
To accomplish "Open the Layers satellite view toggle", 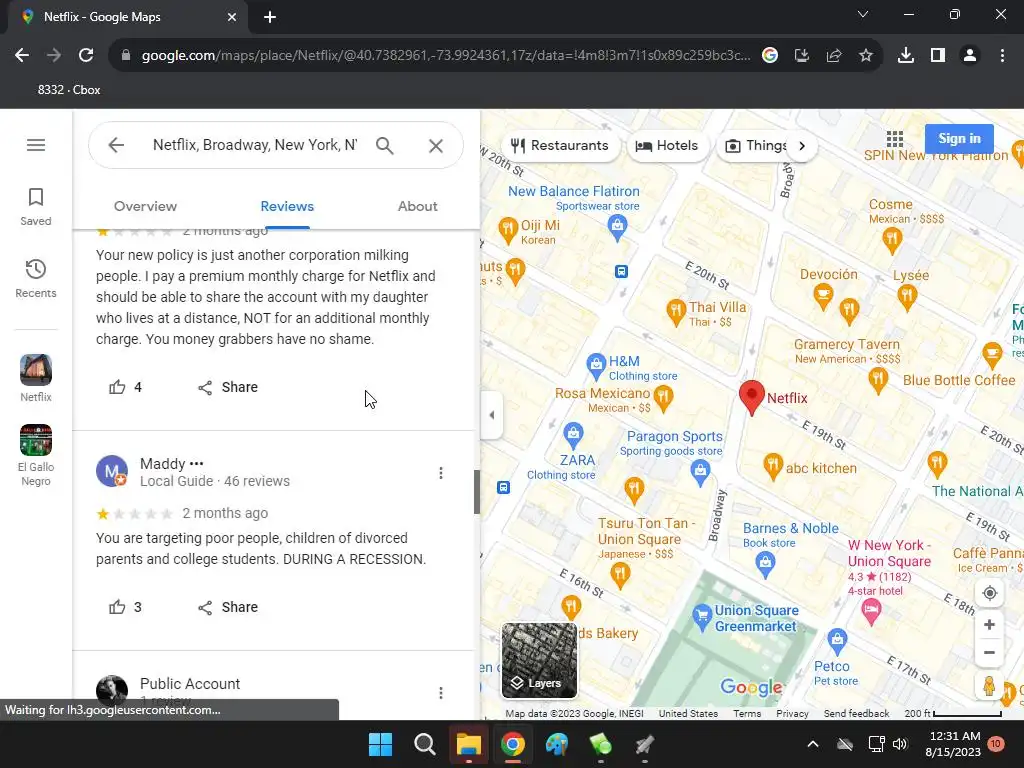I will [x=539, y=660].
